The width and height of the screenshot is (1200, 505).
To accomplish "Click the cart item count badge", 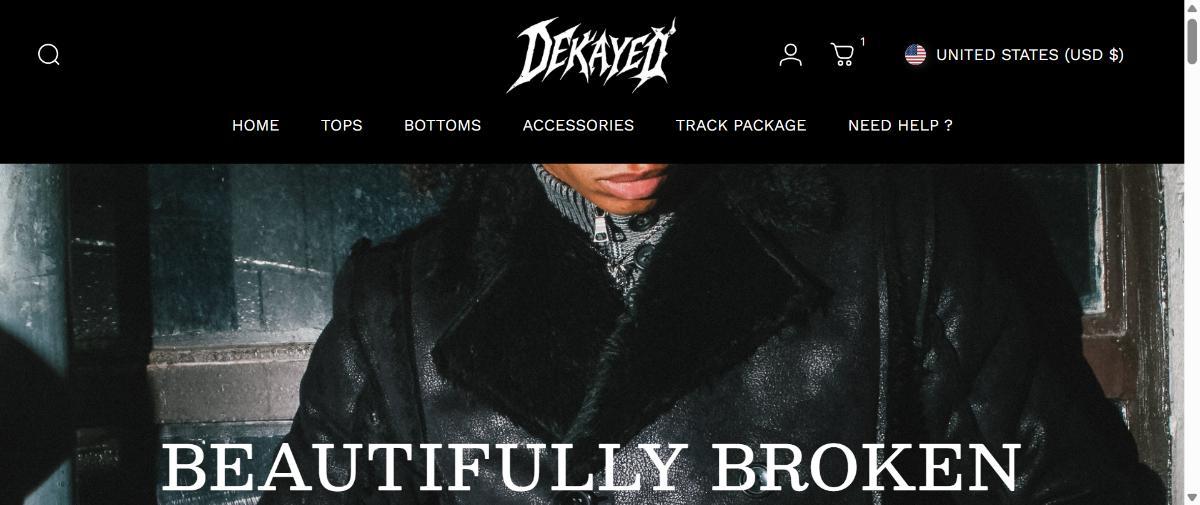I will 862,42.
